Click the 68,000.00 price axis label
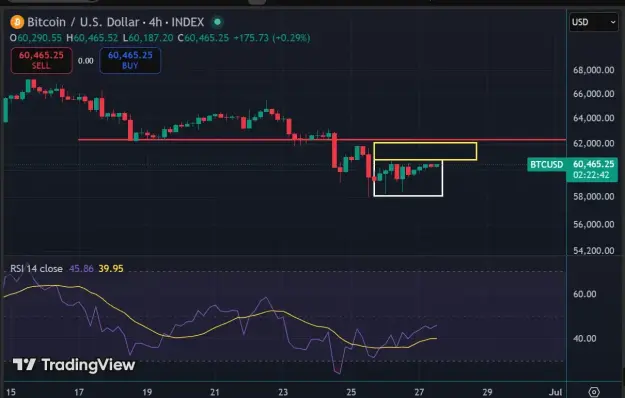 594,70
